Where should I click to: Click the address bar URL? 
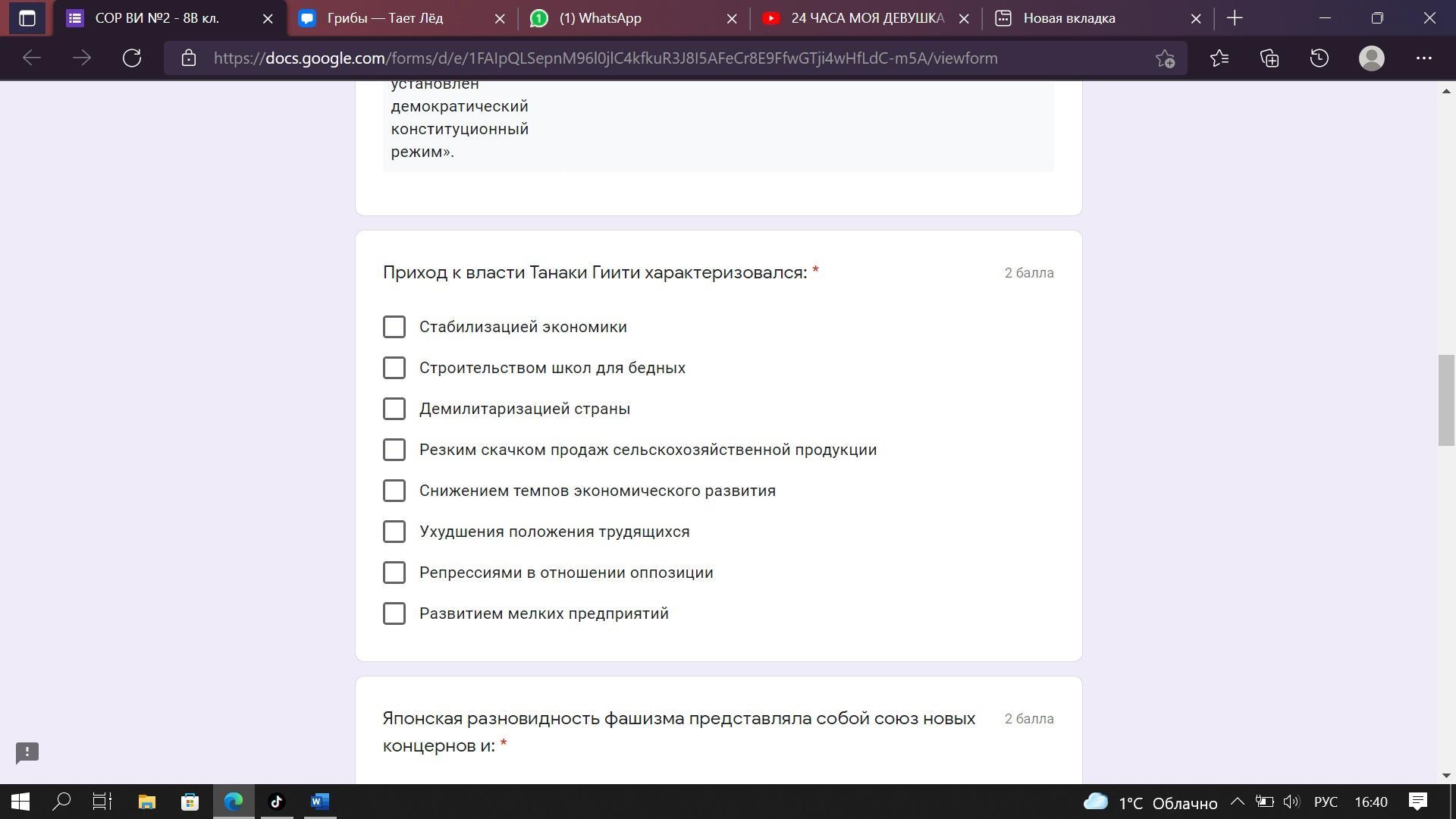coord(605,58)
